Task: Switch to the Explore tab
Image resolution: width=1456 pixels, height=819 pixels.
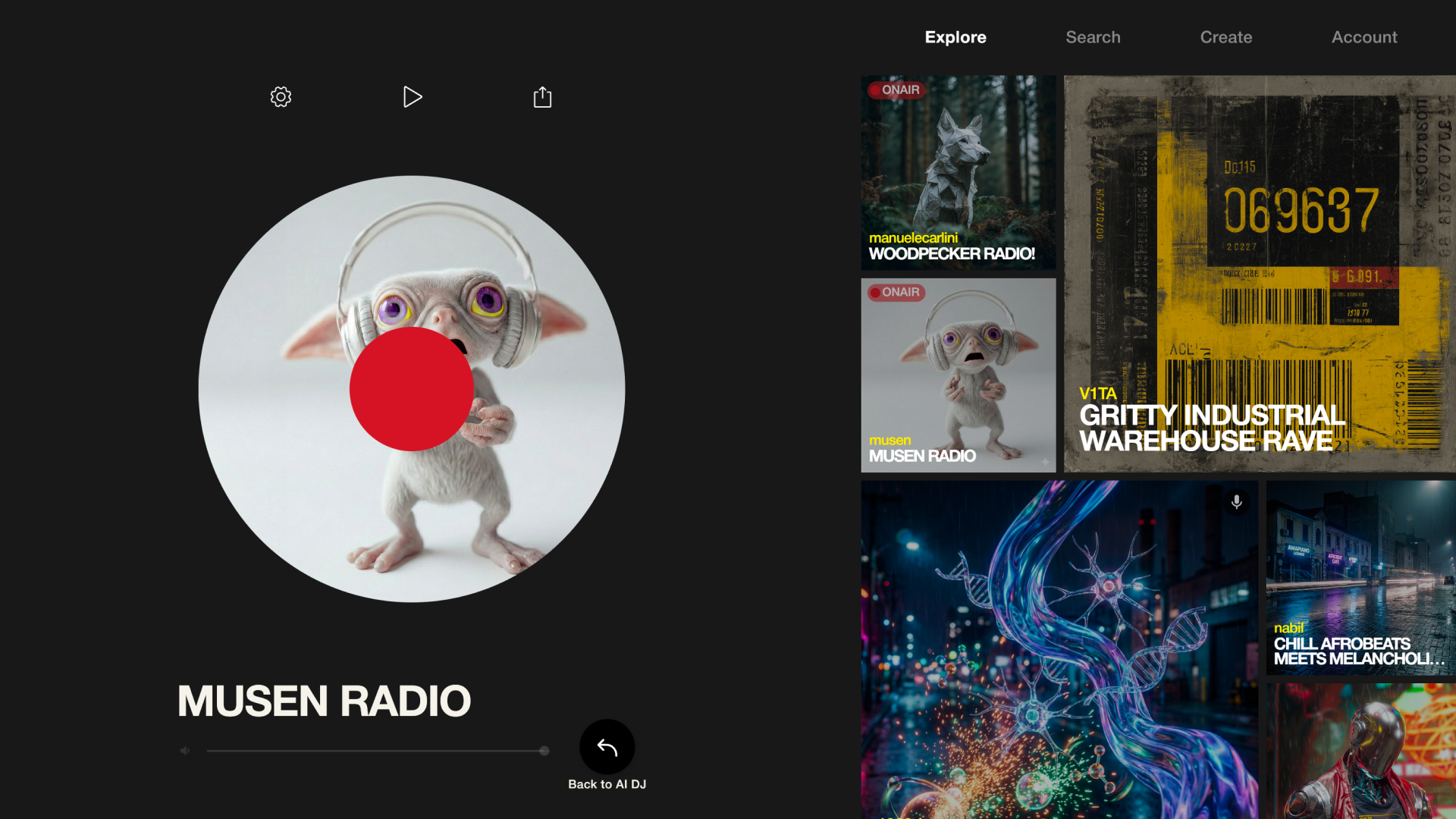Action: pyautogui.click(x=955, y=37)
